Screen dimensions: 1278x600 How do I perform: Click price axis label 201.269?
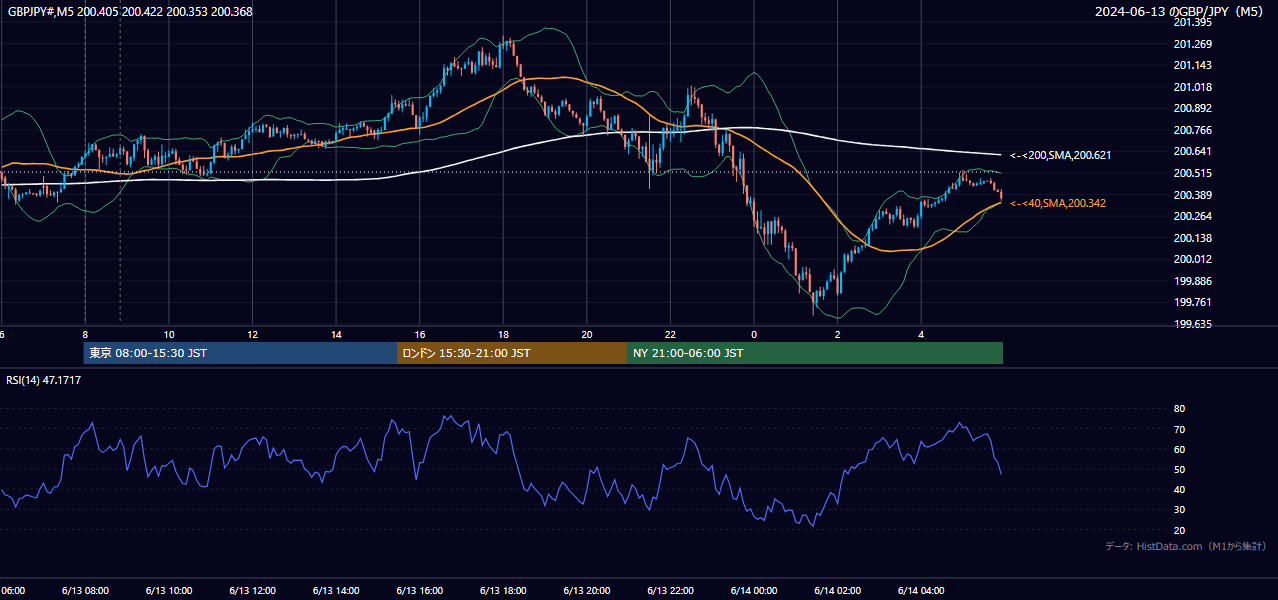1193,44
